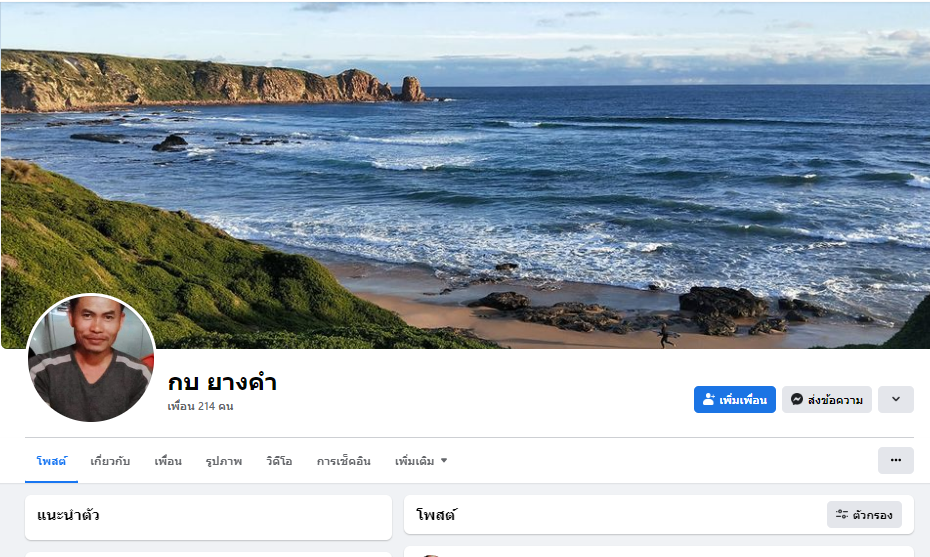
Task: Open the เกี่ยวกับ tab
Action: (x=110, y=461)
